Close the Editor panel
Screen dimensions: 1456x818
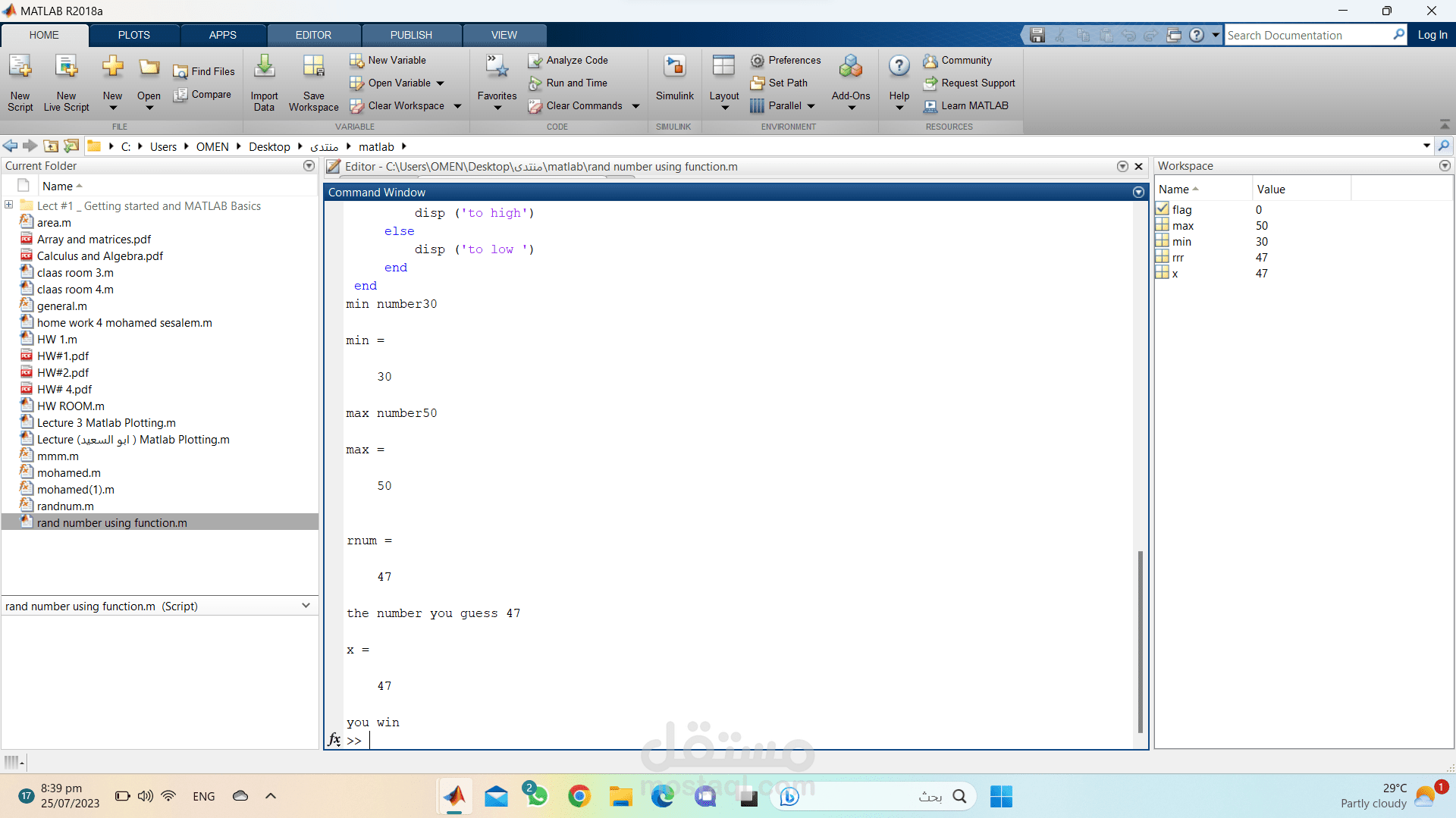1138,166
